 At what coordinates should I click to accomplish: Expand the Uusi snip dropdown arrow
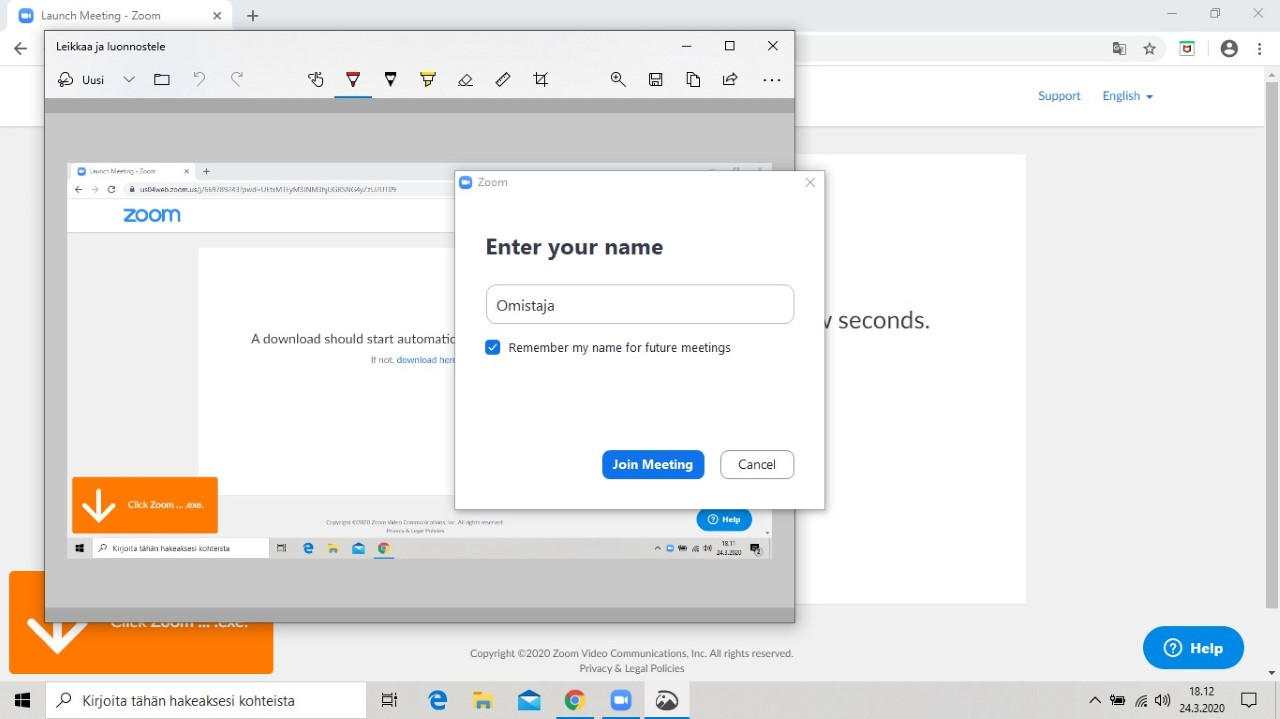coord(129,80)
